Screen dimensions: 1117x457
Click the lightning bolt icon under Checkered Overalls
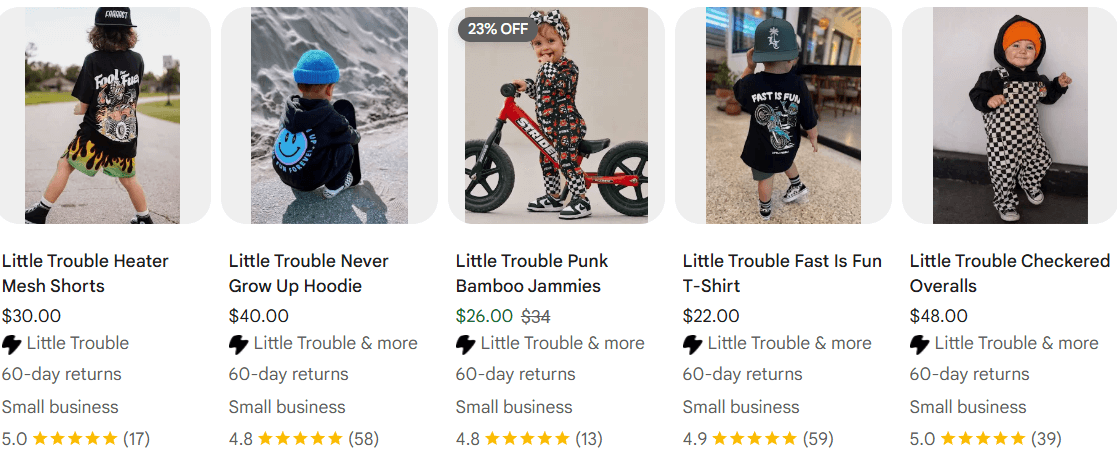pos(920,345)
